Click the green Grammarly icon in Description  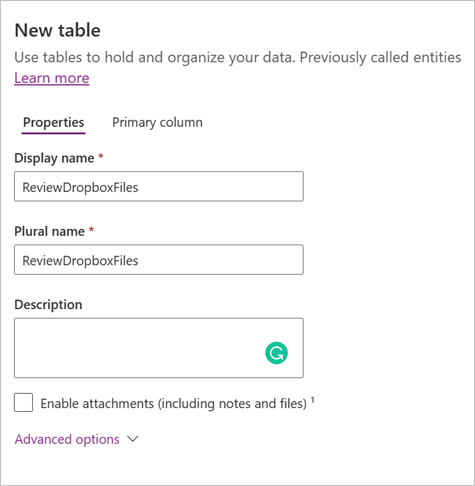[x=276, y=353]
